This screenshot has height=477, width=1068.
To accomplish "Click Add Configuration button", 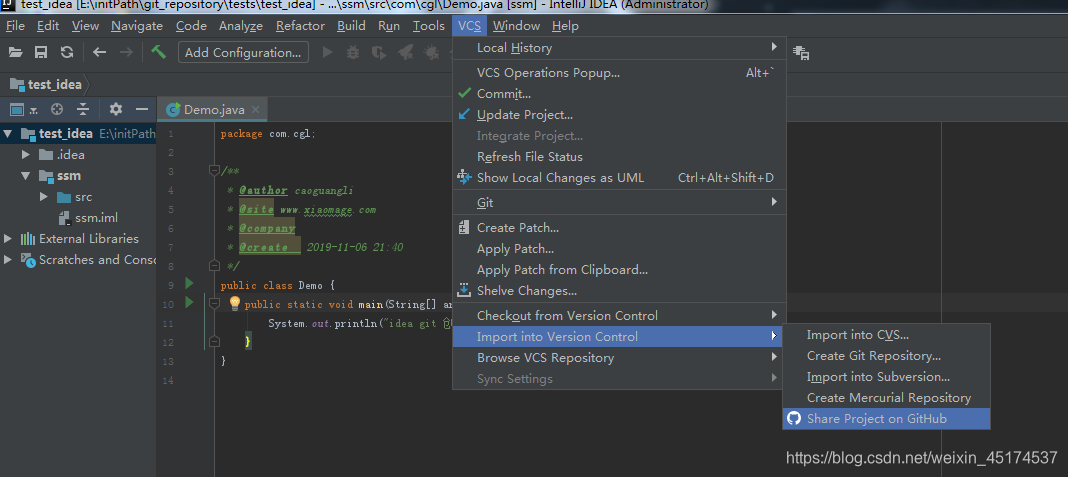I will point(243,52).
